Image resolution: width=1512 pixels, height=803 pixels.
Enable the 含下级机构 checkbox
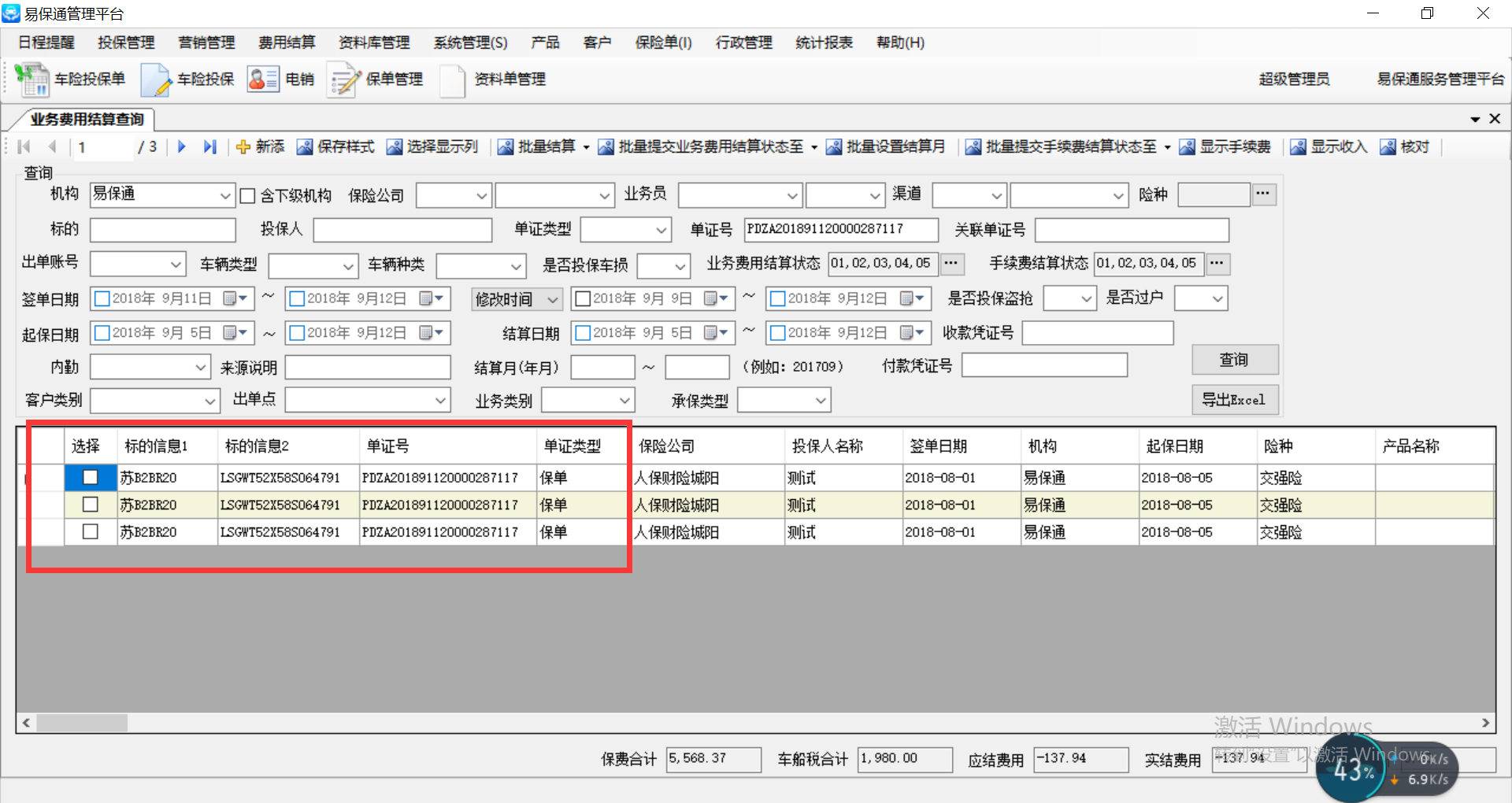[x=247, y=196]
